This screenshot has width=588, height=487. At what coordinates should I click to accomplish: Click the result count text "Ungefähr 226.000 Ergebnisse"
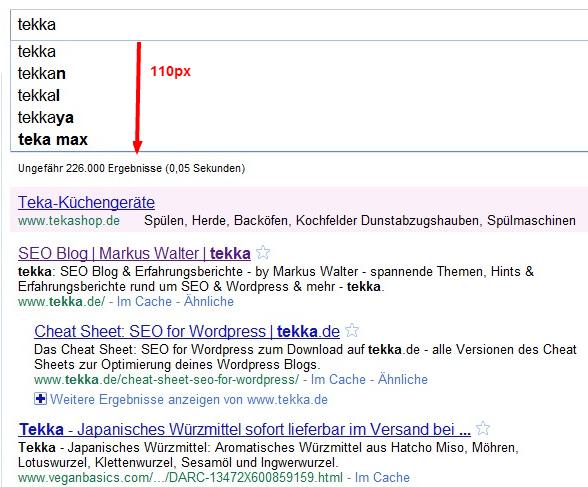pos(90,168)
